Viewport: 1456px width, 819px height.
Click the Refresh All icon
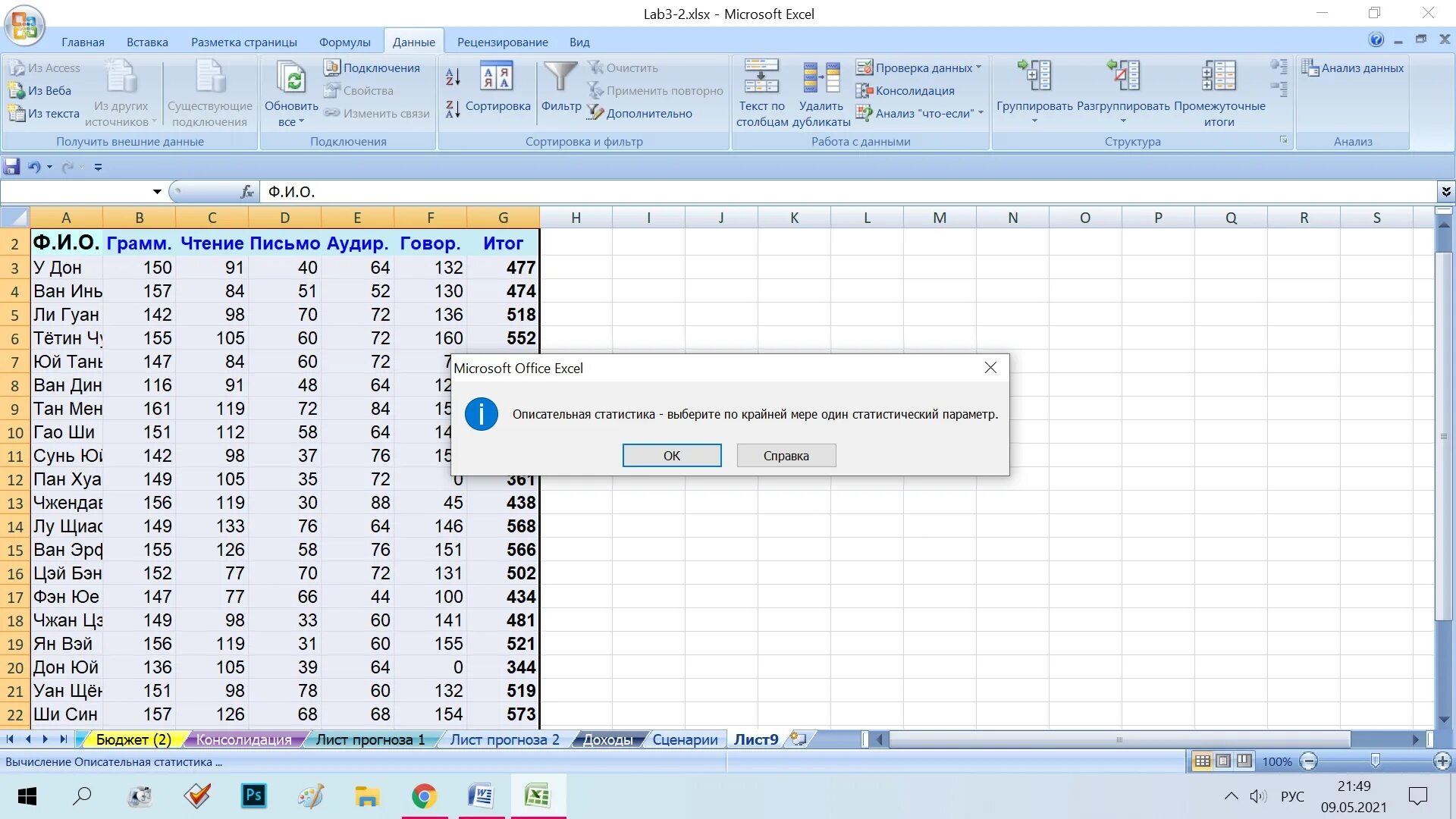point(291,78)
